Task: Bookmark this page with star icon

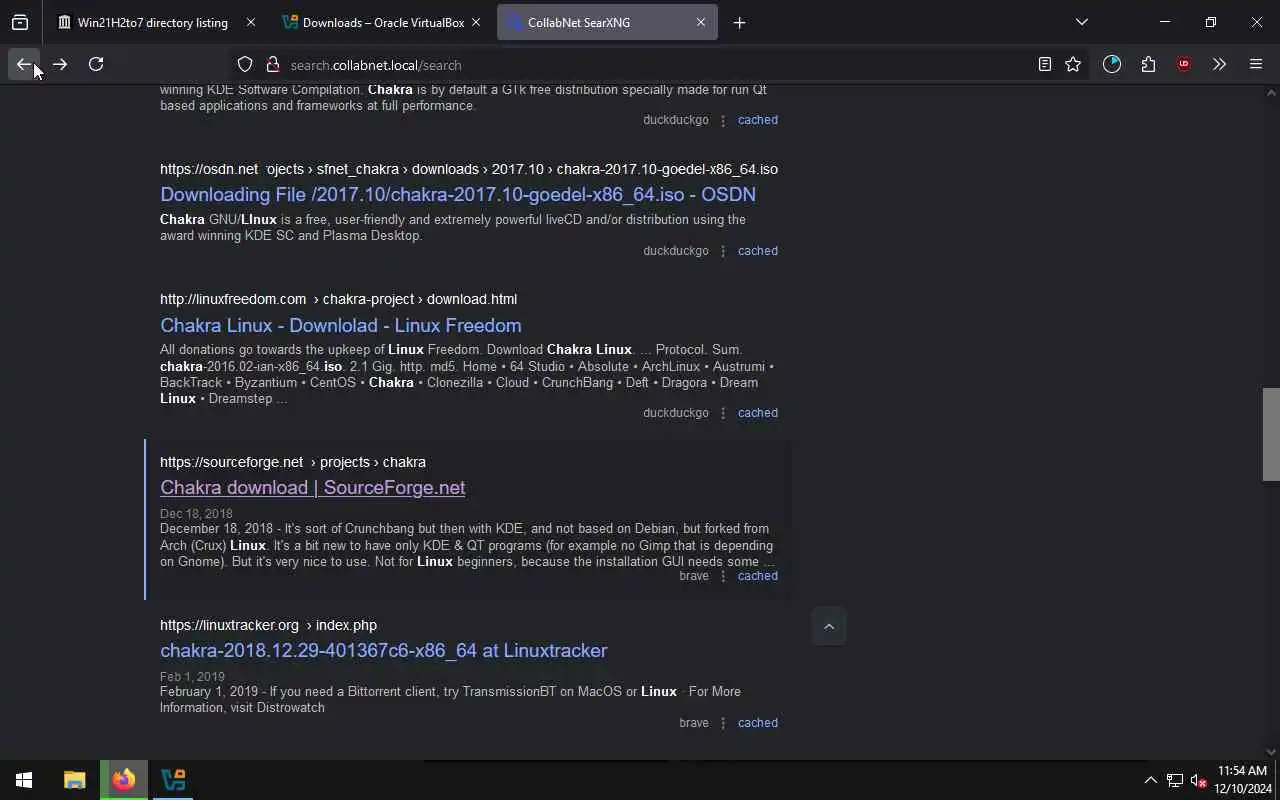Action: tap(1073, 64)
